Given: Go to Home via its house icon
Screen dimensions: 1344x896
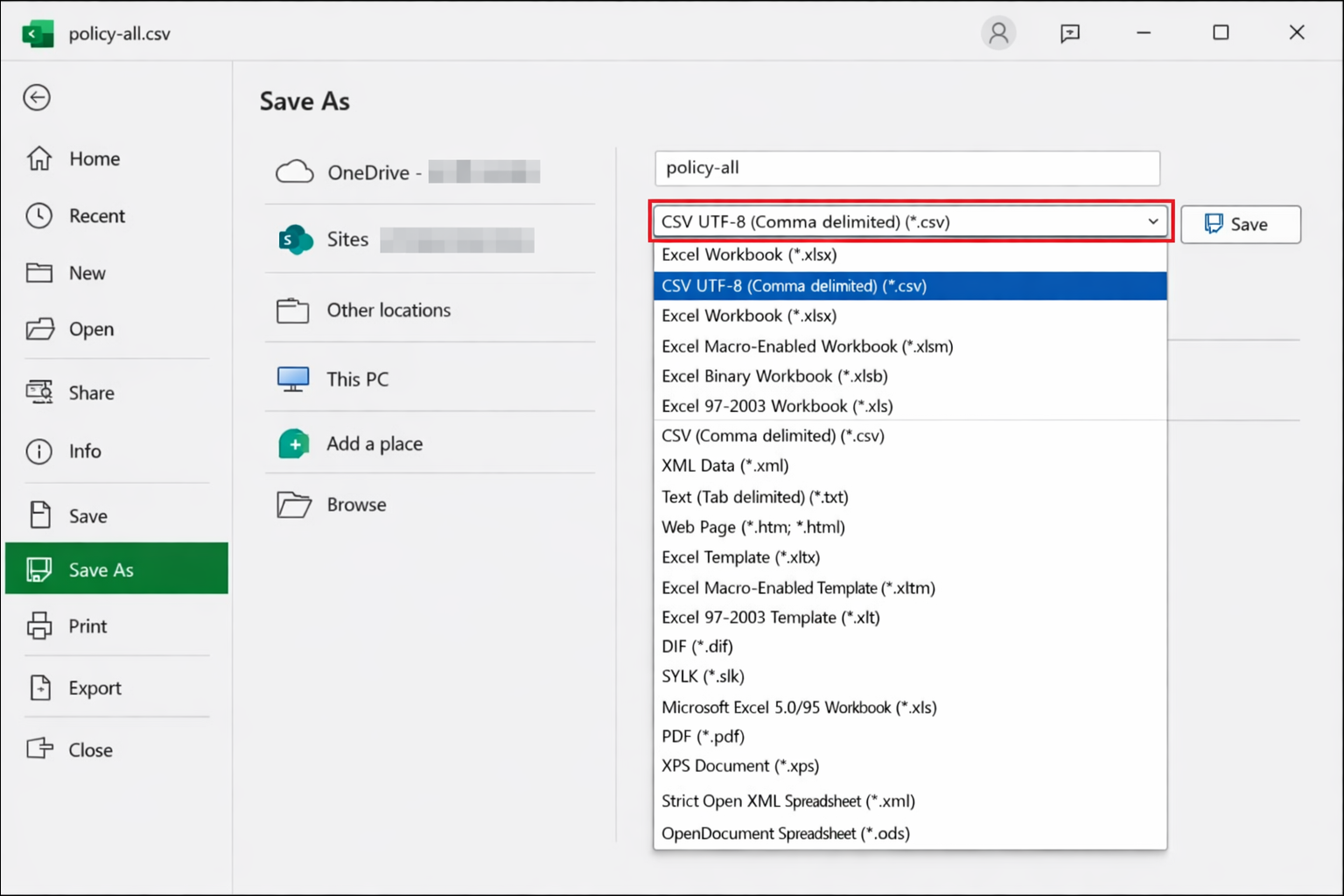Looking at the screenshot, I should [39, 158].
